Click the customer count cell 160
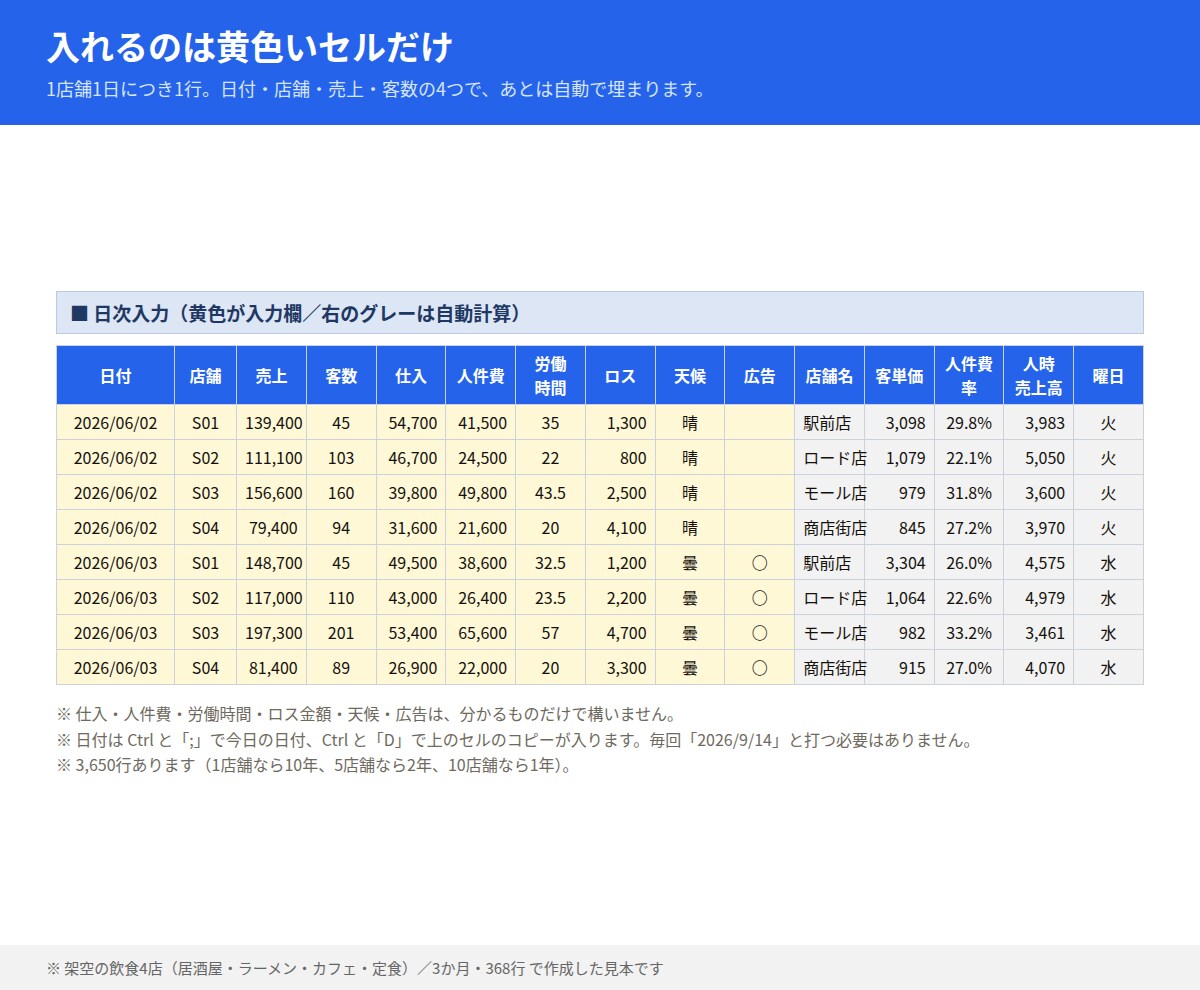This screenshot has width=1200, height=990. (341, 493)
